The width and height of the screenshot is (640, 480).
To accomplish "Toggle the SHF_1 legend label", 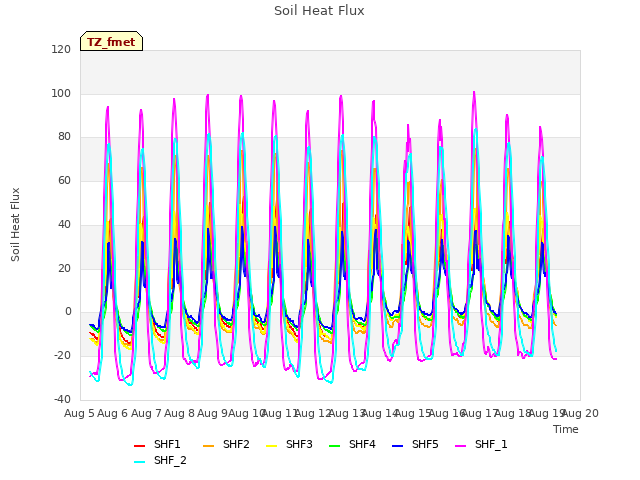I will coord(491,444).
